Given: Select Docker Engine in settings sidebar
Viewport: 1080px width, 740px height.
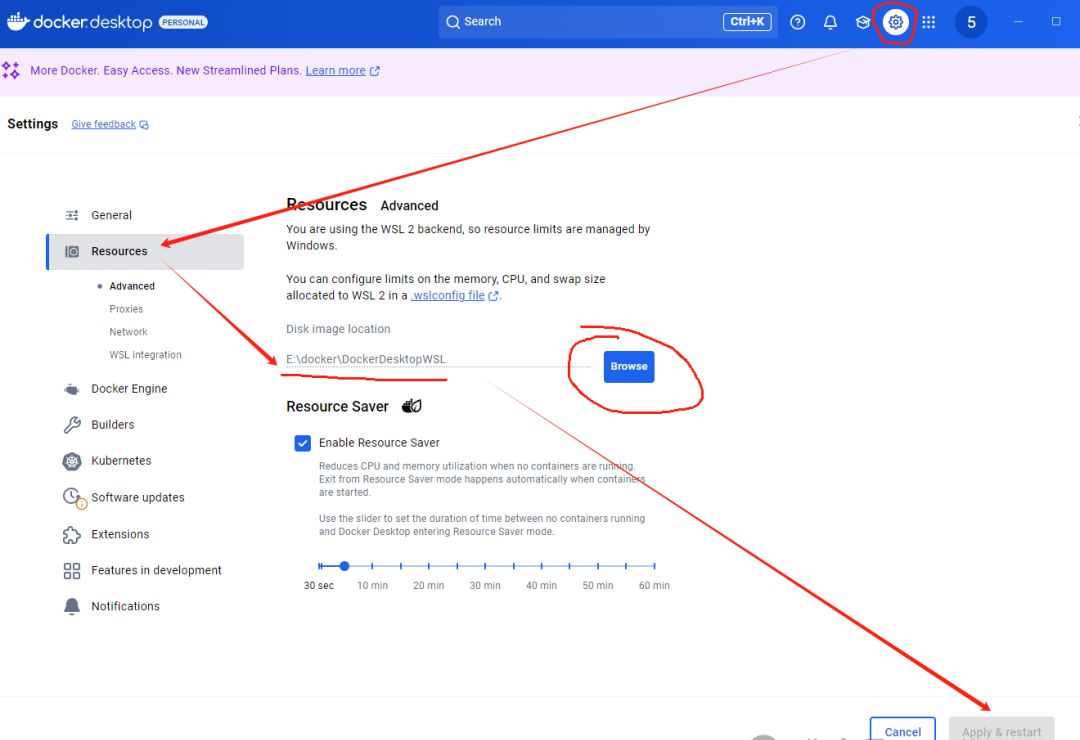Looking at the screenshot, I should coord(129,389).
